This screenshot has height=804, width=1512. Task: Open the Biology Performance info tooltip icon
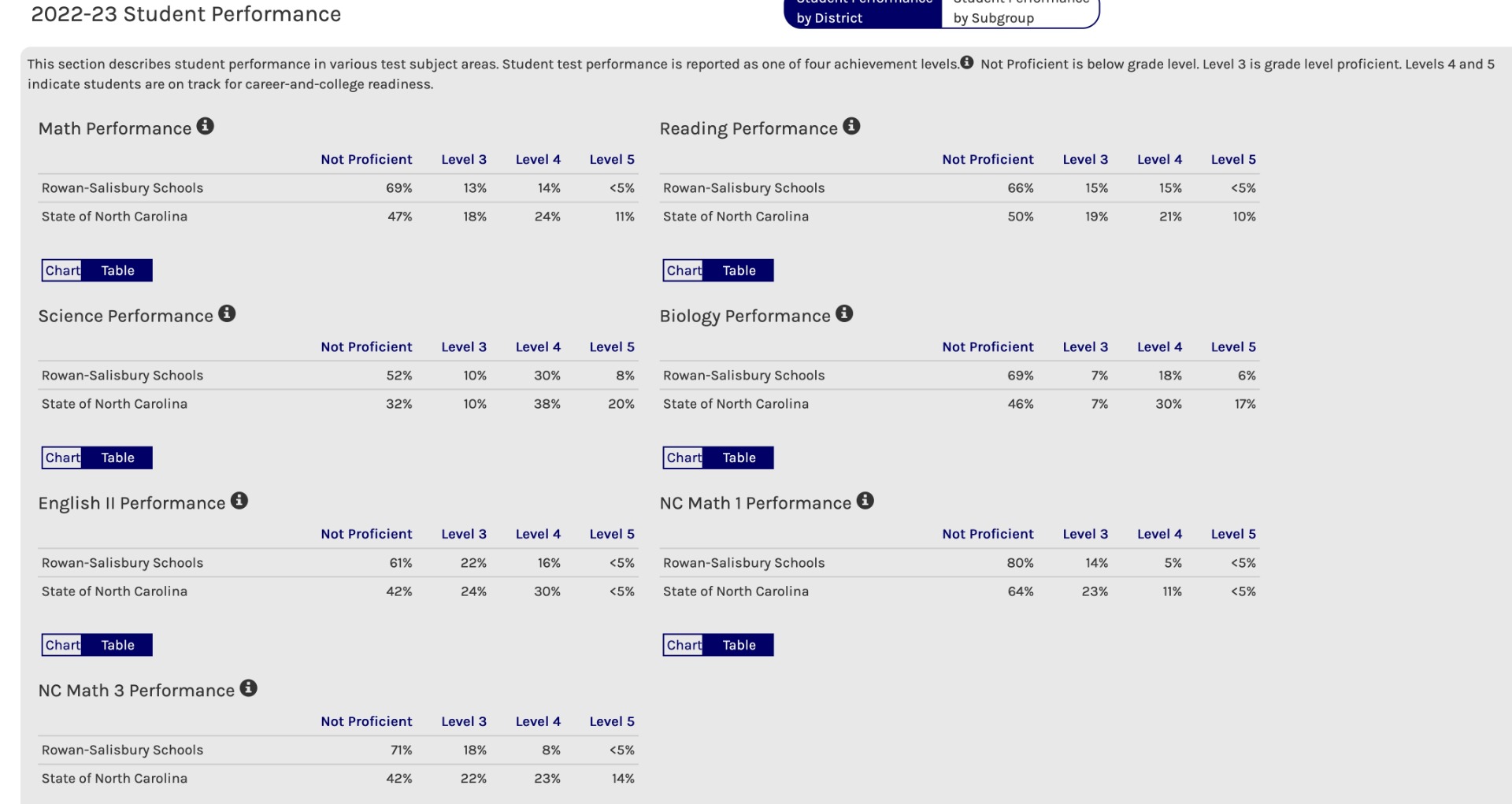click(844, 313)
